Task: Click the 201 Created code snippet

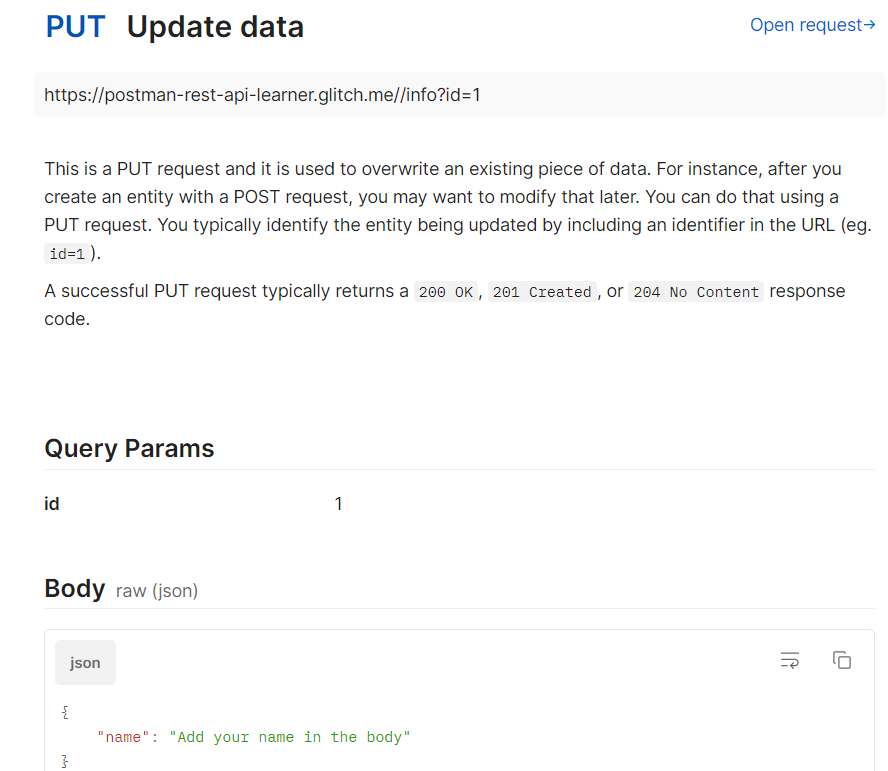Action: pyautogui.click(x=543, y=292)
